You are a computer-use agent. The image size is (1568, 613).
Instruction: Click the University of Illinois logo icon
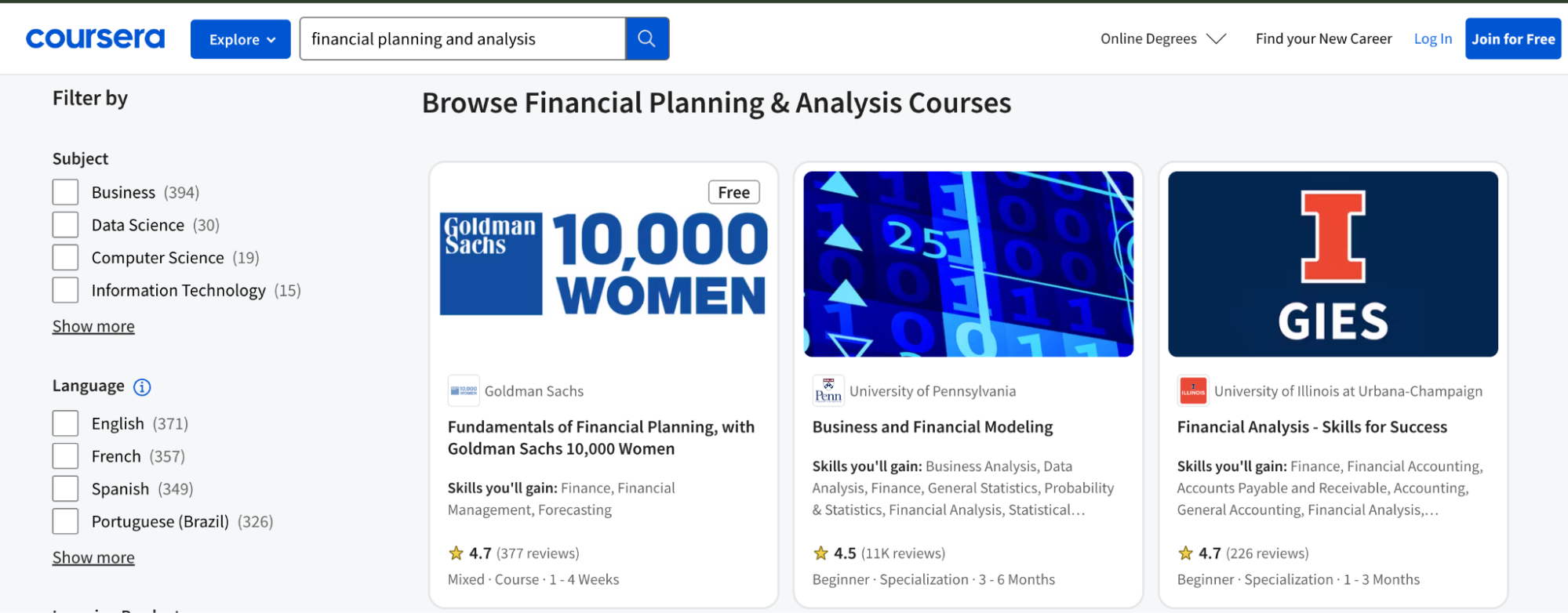[1192, 390]
